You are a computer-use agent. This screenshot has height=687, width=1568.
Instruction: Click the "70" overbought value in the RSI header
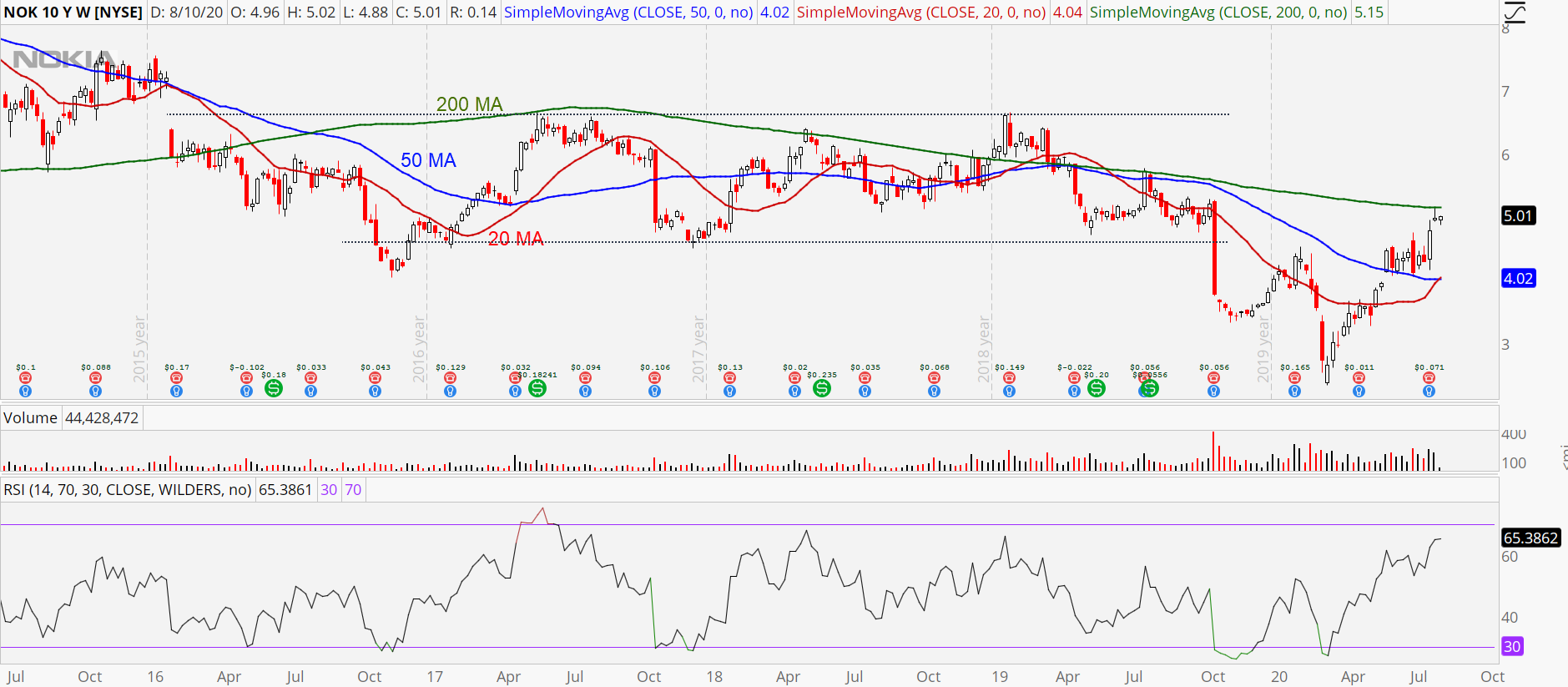click(x=353, y=490)
